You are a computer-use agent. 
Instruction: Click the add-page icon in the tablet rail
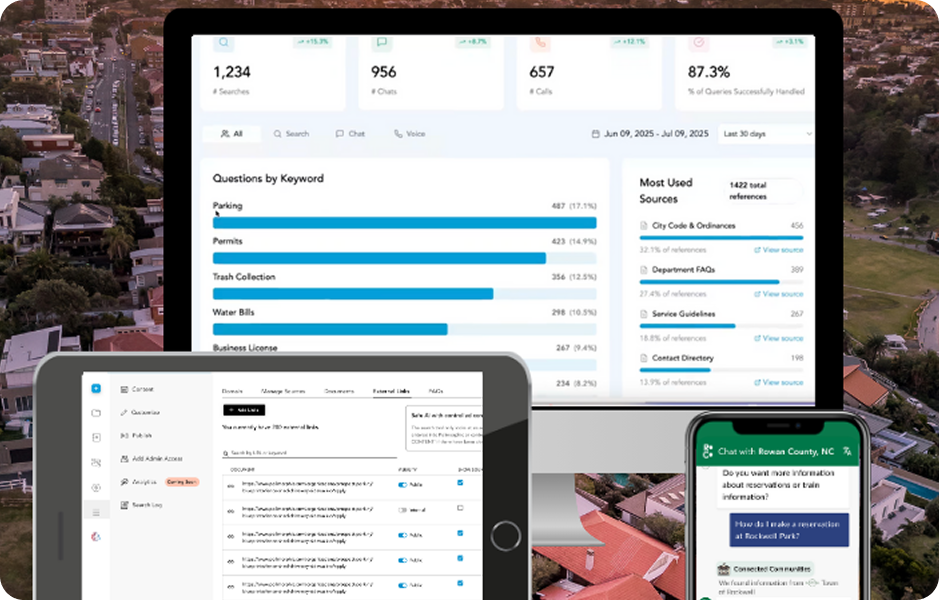point(96,438)
